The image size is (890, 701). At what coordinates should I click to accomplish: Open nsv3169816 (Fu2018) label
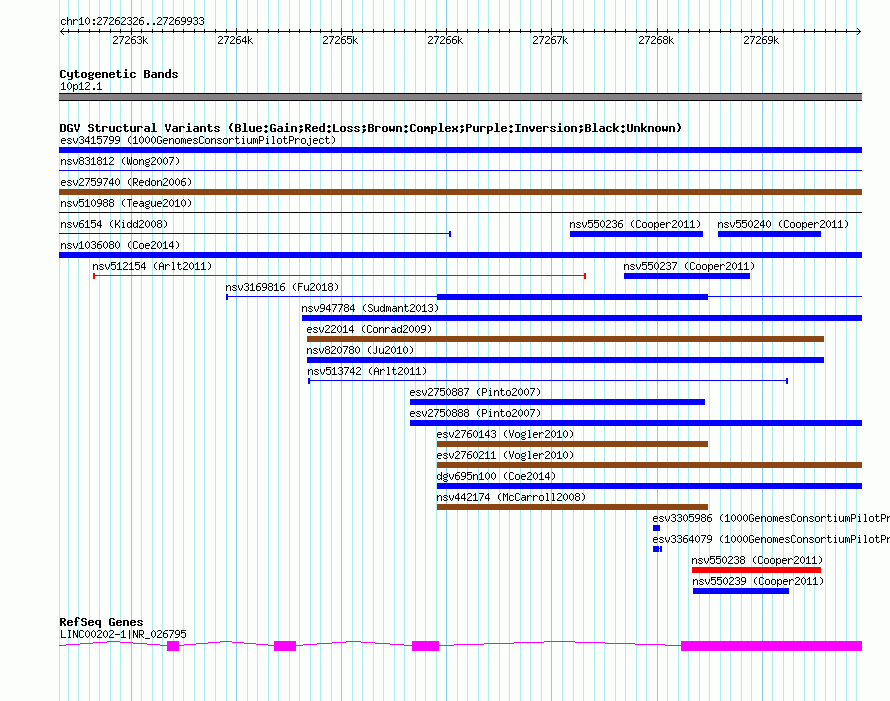pos(282,287)
